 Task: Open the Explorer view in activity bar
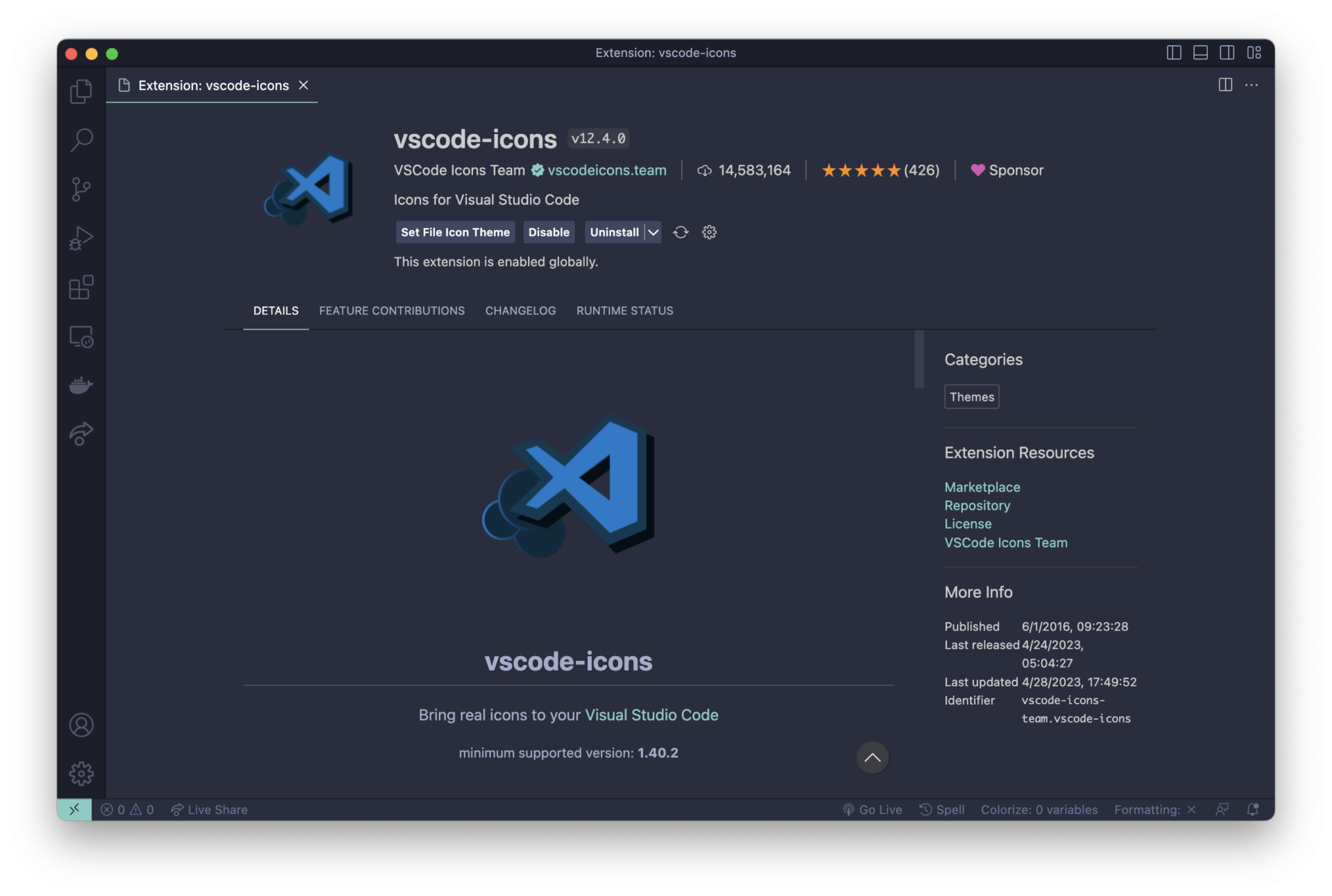coord(81,92)
